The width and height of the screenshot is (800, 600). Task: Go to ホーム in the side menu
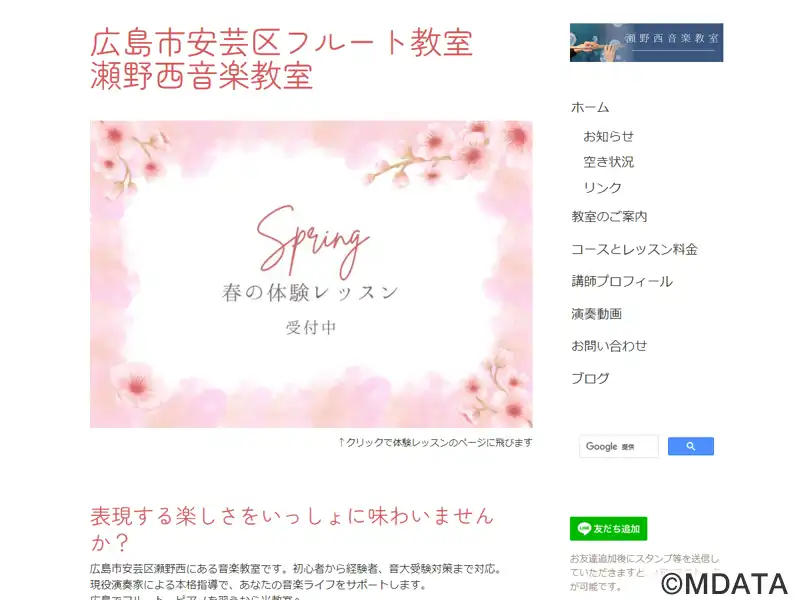pyautogui.click(x=590, y=108)
